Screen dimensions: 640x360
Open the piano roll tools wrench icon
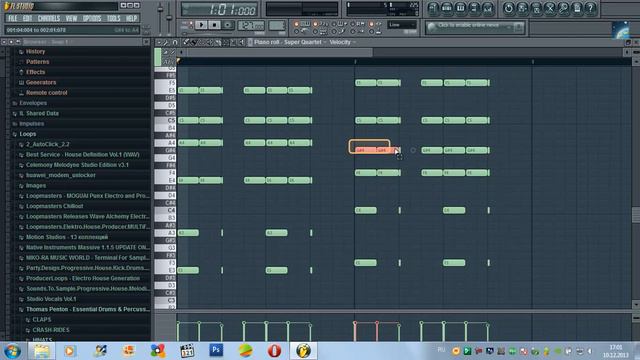pyautogui.click(x=166, y=42)
